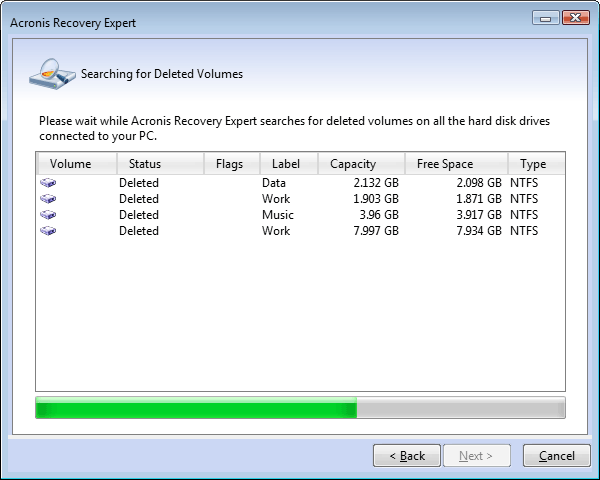Click the 2.098 GB free space value
The height and width of the screenshot is (480, 600).
(479, 183)
